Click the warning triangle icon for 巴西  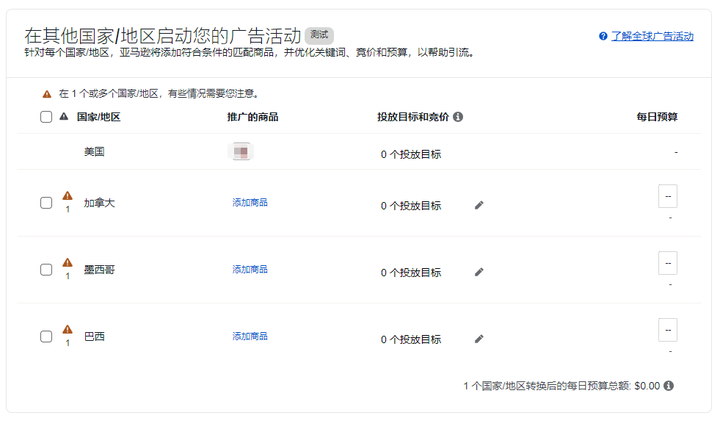[x=67, y=330]
